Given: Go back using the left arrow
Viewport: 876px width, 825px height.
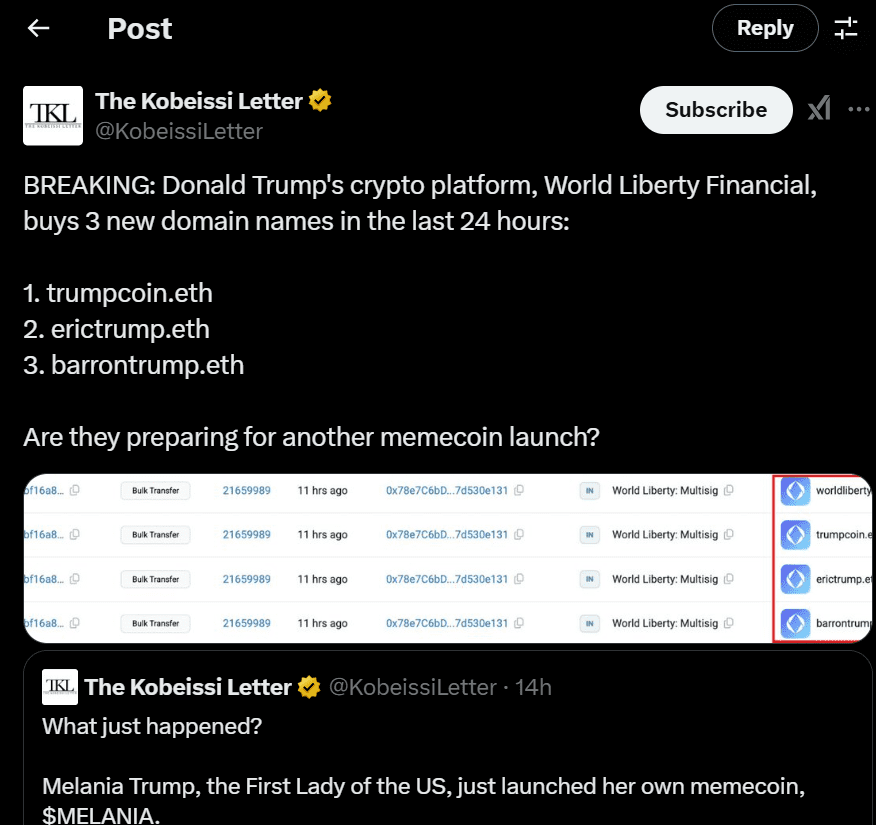Looking at the screenshot, I should 38,28.
